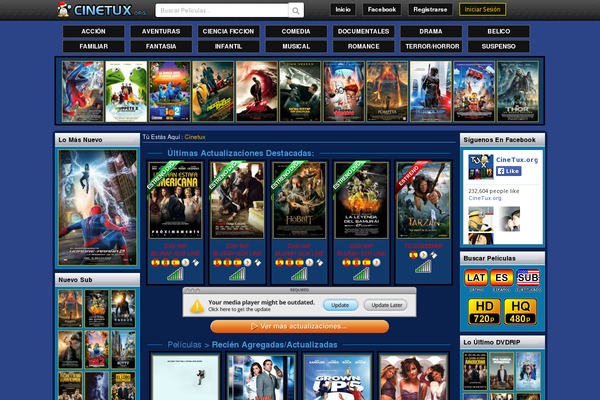Select the SUB subtitled language icon
600x400 pixels.
pyautogui.click(x=528, y=278)
